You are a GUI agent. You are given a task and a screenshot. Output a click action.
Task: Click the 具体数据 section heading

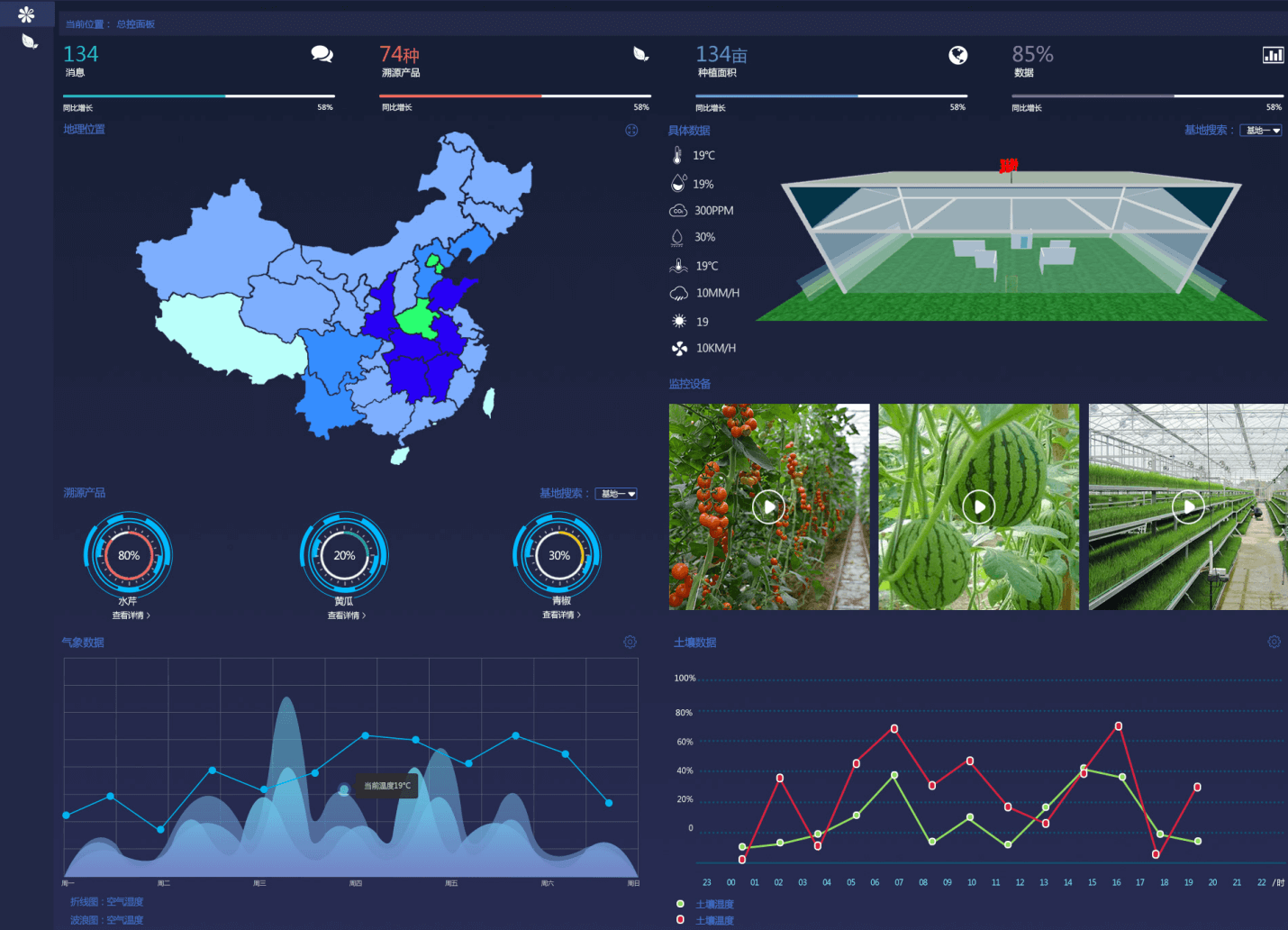coord(689,131)
